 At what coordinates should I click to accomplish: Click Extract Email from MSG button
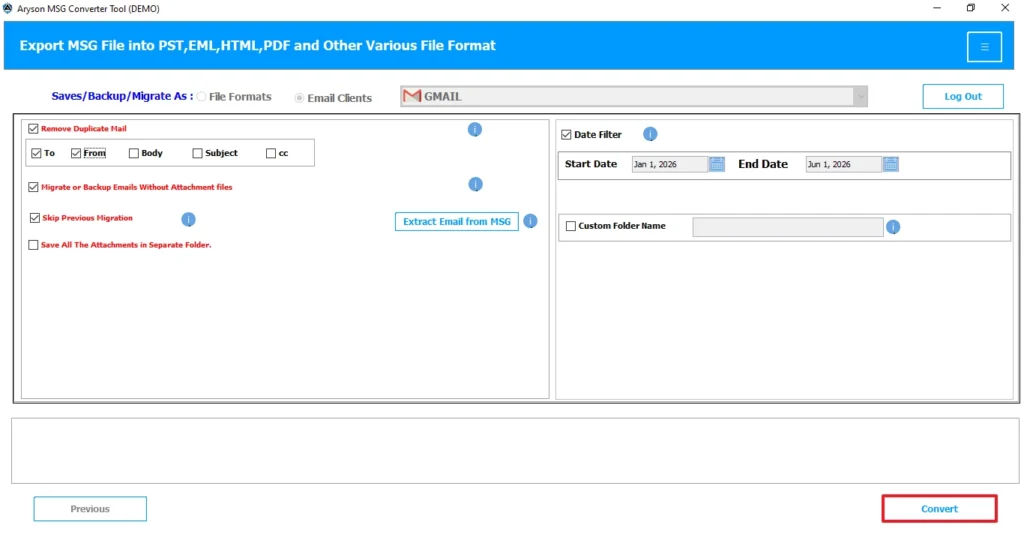pos(456,221)
